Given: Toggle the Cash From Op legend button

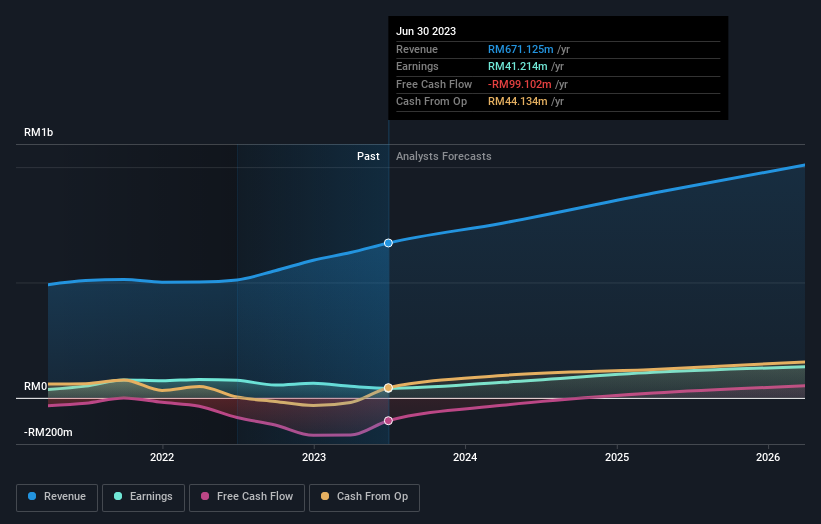Looking at the screenshot, I should pyautogui.click(x=364, y=497).
